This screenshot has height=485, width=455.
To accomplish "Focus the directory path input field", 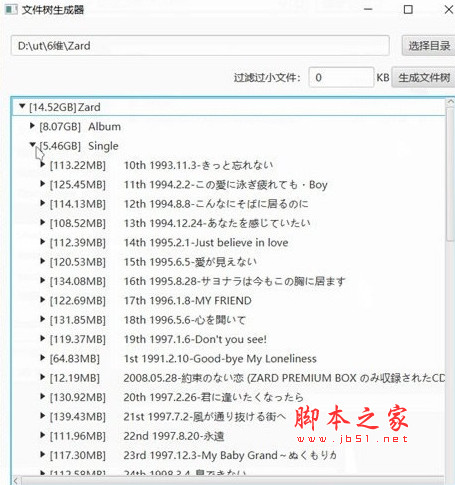I will [200, 45].
